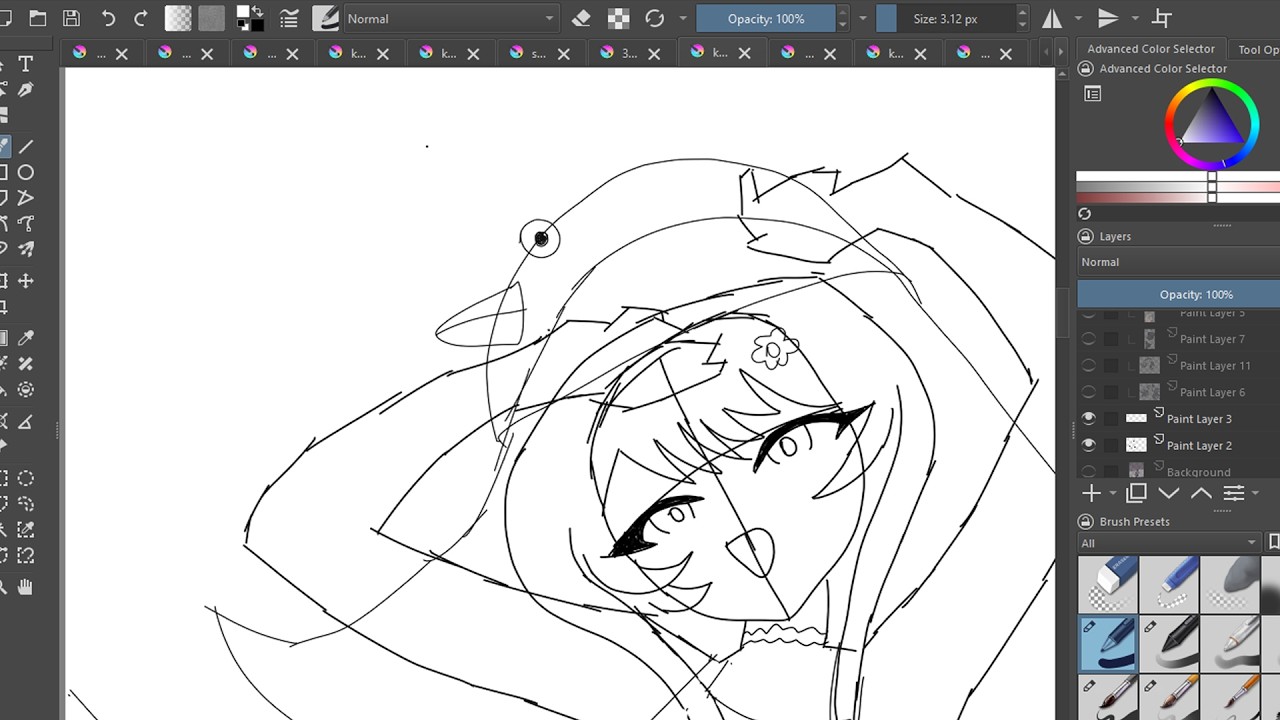The image size is (1280, 720).
Task: Move layer down in stack
Action: pos(1168,493)
